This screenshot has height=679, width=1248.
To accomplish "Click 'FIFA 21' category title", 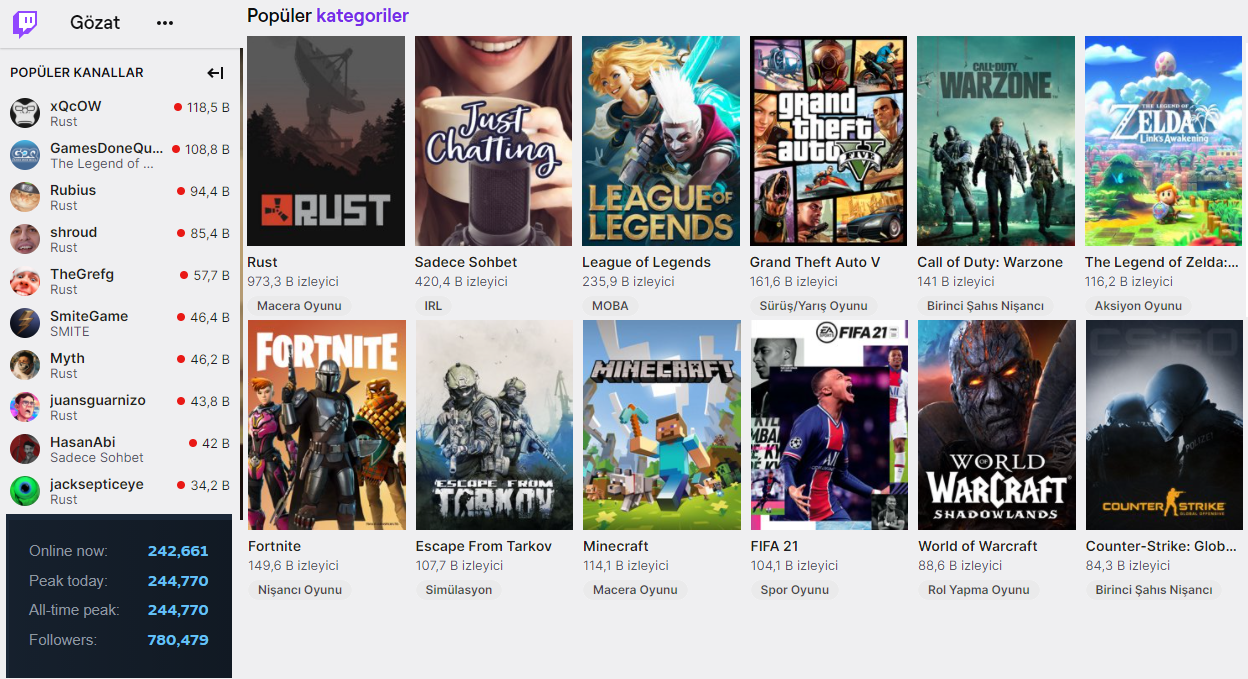I will (x=774, y=546).
